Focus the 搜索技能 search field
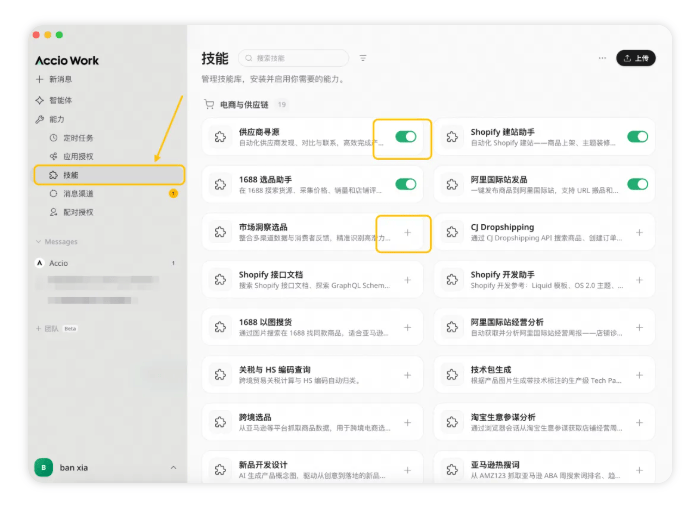 coord(293,58)
